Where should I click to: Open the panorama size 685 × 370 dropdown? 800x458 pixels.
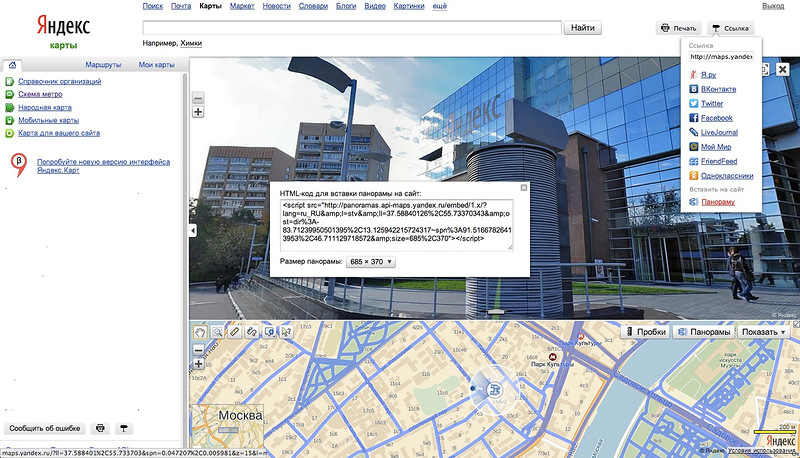tap(371, 262)
